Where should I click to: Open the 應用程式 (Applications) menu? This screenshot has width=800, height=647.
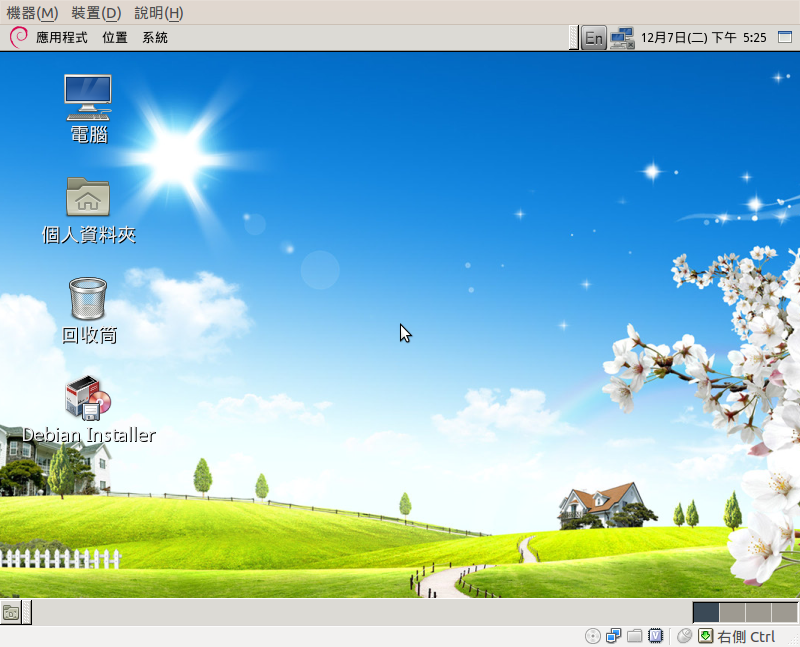click(x=61, y=38)
